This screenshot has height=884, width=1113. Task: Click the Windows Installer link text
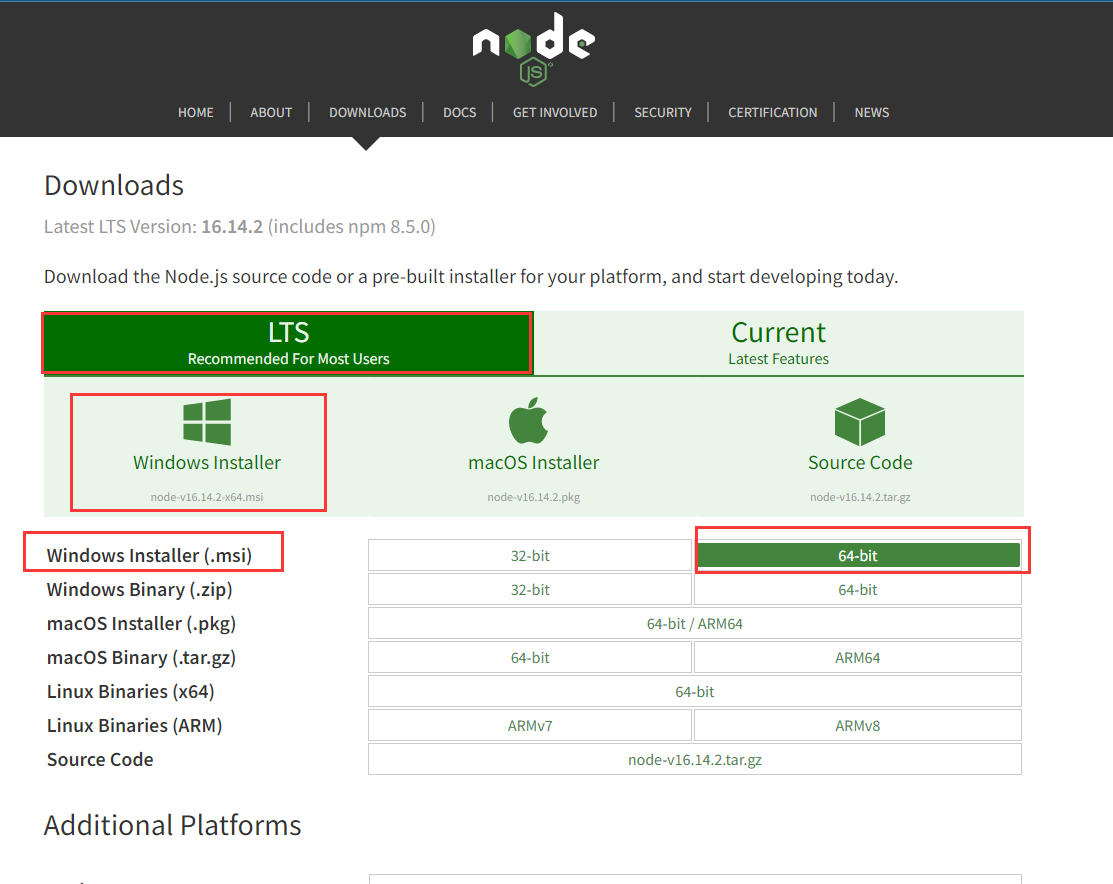click(x=207, y=462)
